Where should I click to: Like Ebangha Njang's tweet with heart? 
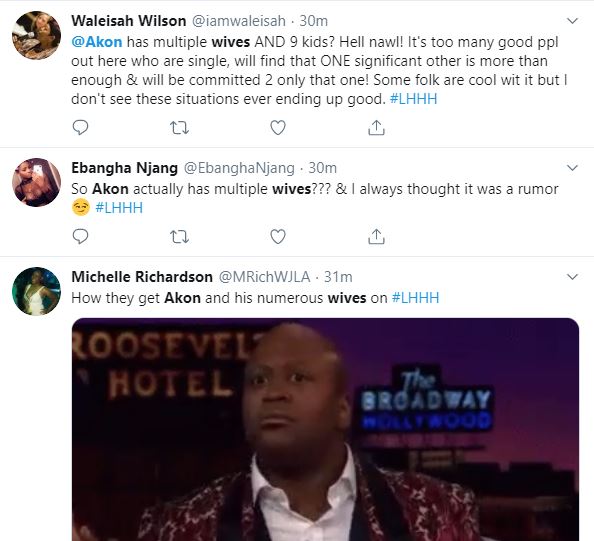click(x=278, y=236)
